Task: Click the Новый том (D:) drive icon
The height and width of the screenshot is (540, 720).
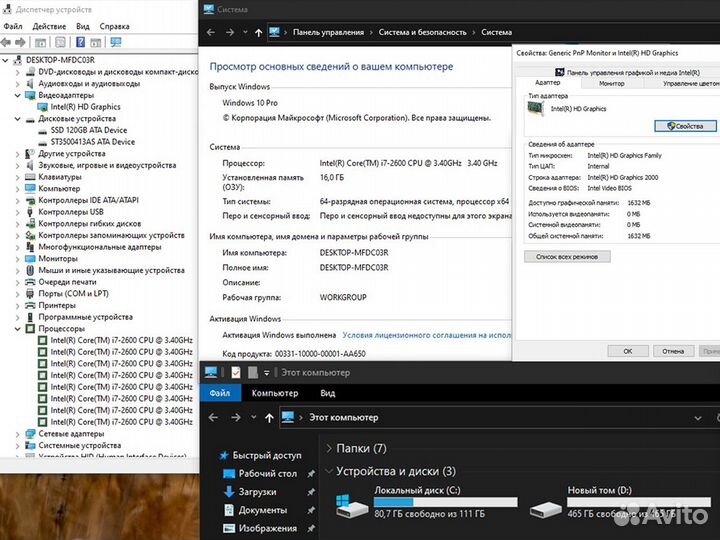Action: pos(546,509)
